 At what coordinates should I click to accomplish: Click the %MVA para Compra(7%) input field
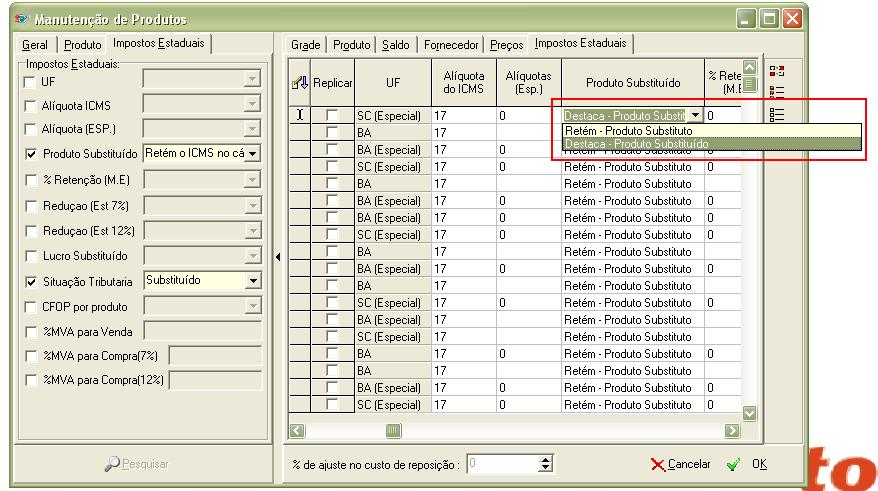coord(215,356)
